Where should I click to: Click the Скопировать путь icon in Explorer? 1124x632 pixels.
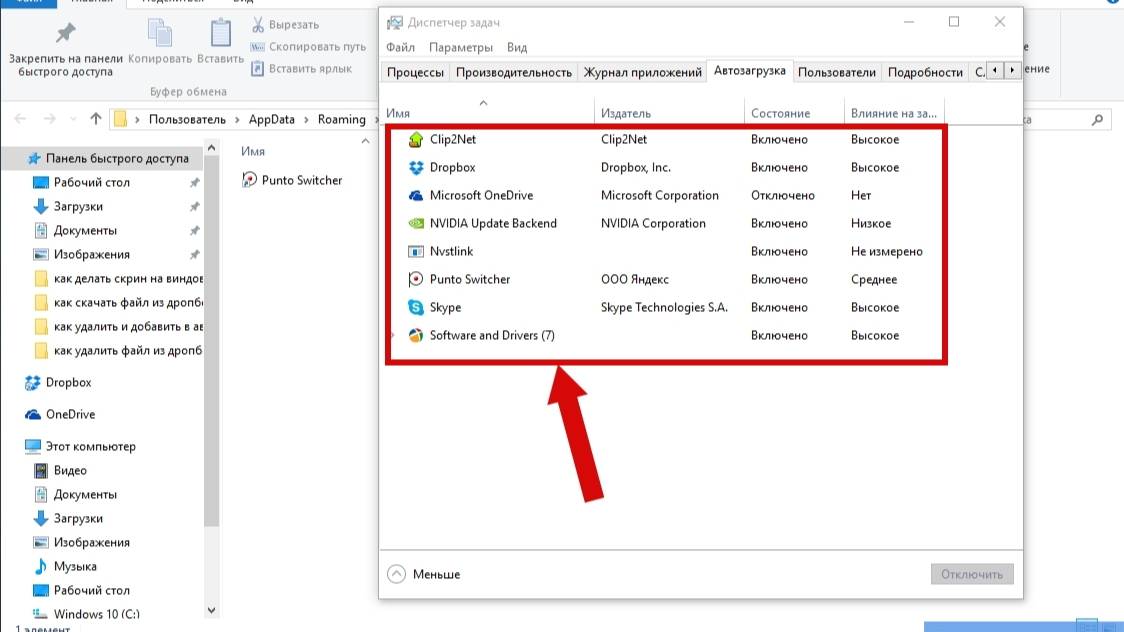257,47
